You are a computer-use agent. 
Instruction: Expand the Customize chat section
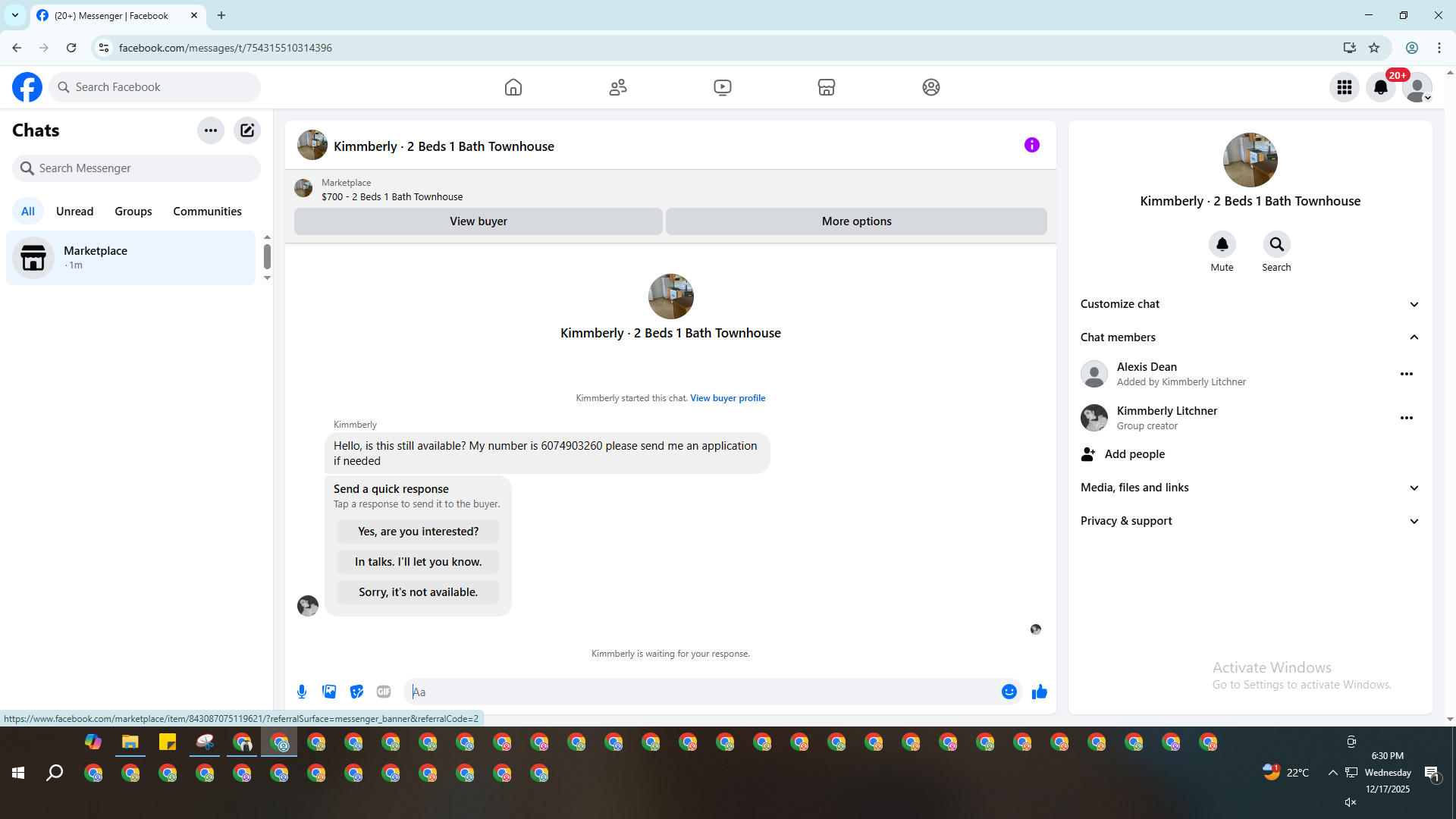click(1414, 304)
